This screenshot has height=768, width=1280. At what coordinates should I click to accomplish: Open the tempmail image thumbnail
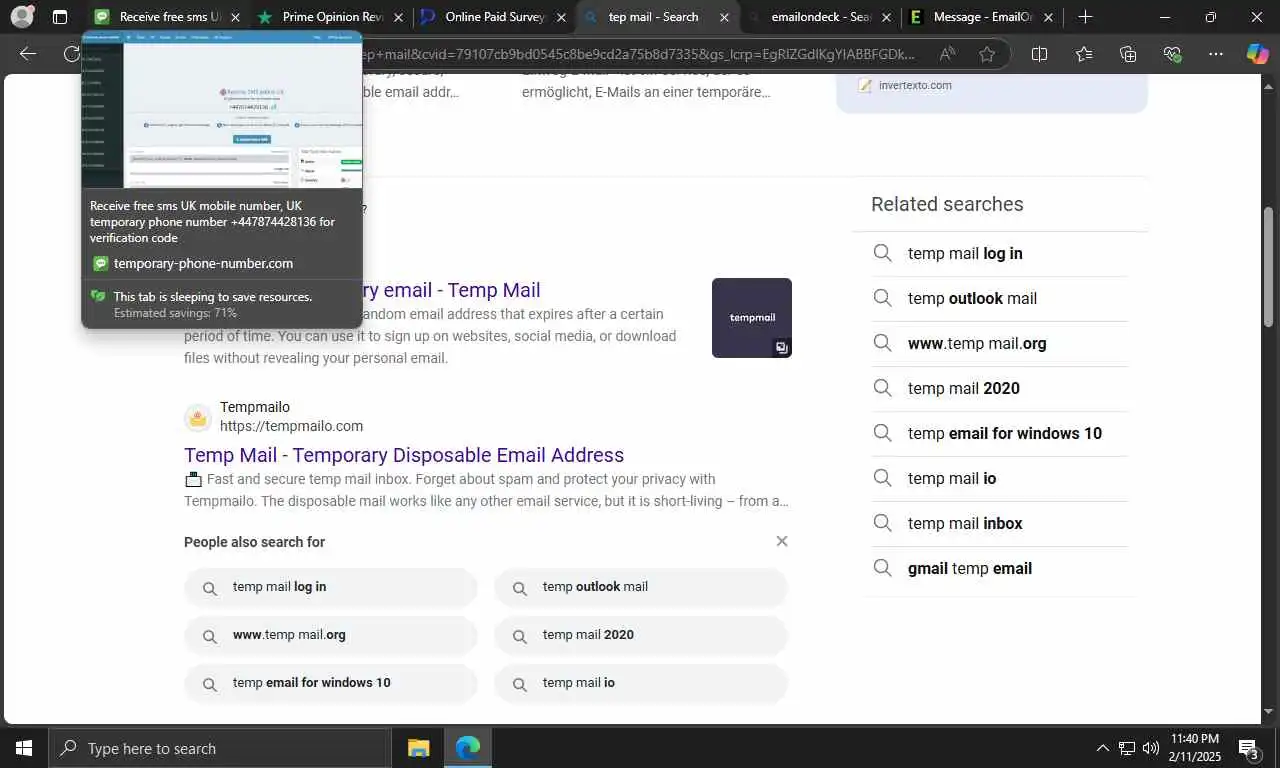point(752,318)
